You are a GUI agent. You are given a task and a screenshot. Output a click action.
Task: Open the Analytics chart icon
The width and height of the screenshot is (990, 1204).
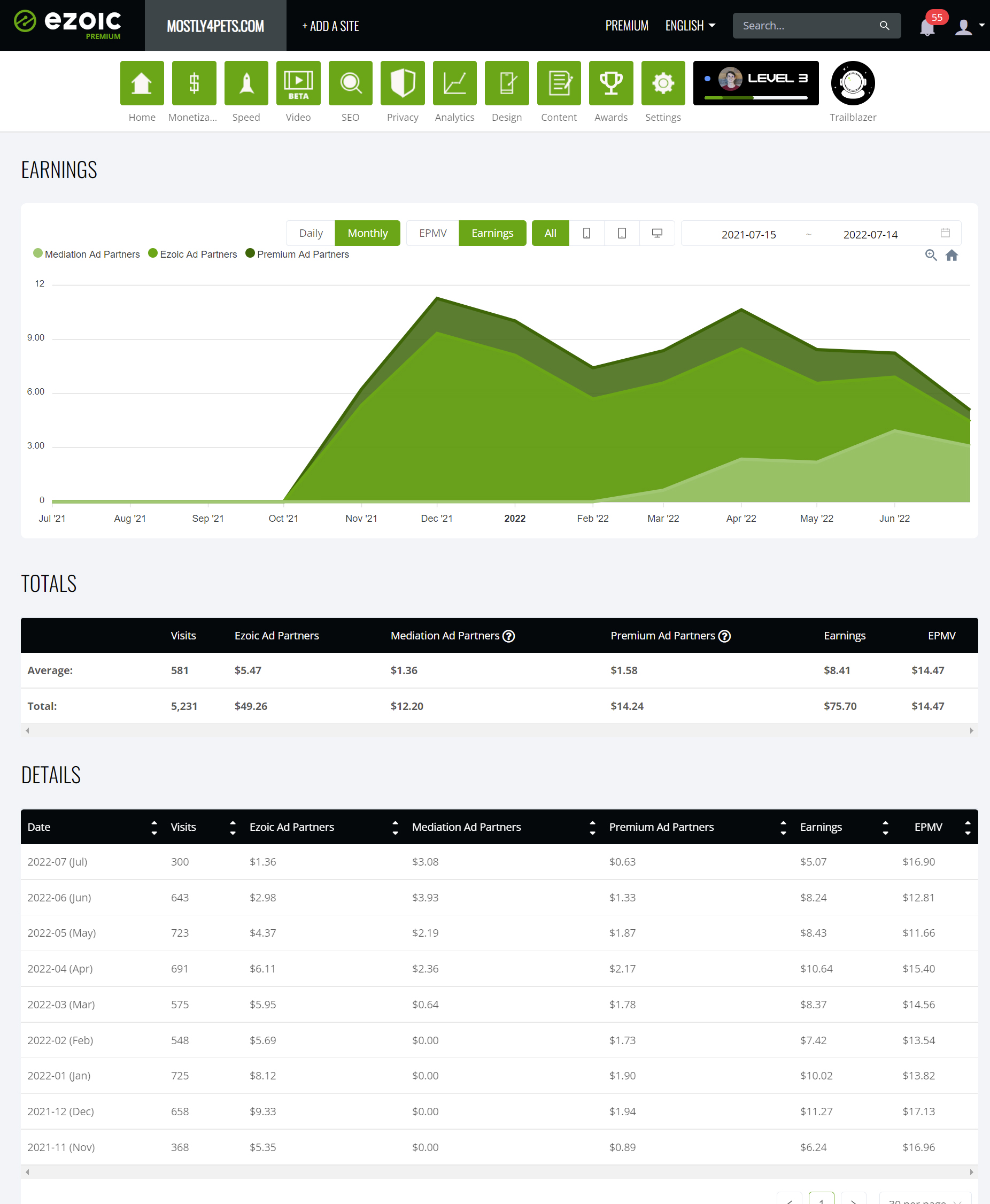coord(454,83)
